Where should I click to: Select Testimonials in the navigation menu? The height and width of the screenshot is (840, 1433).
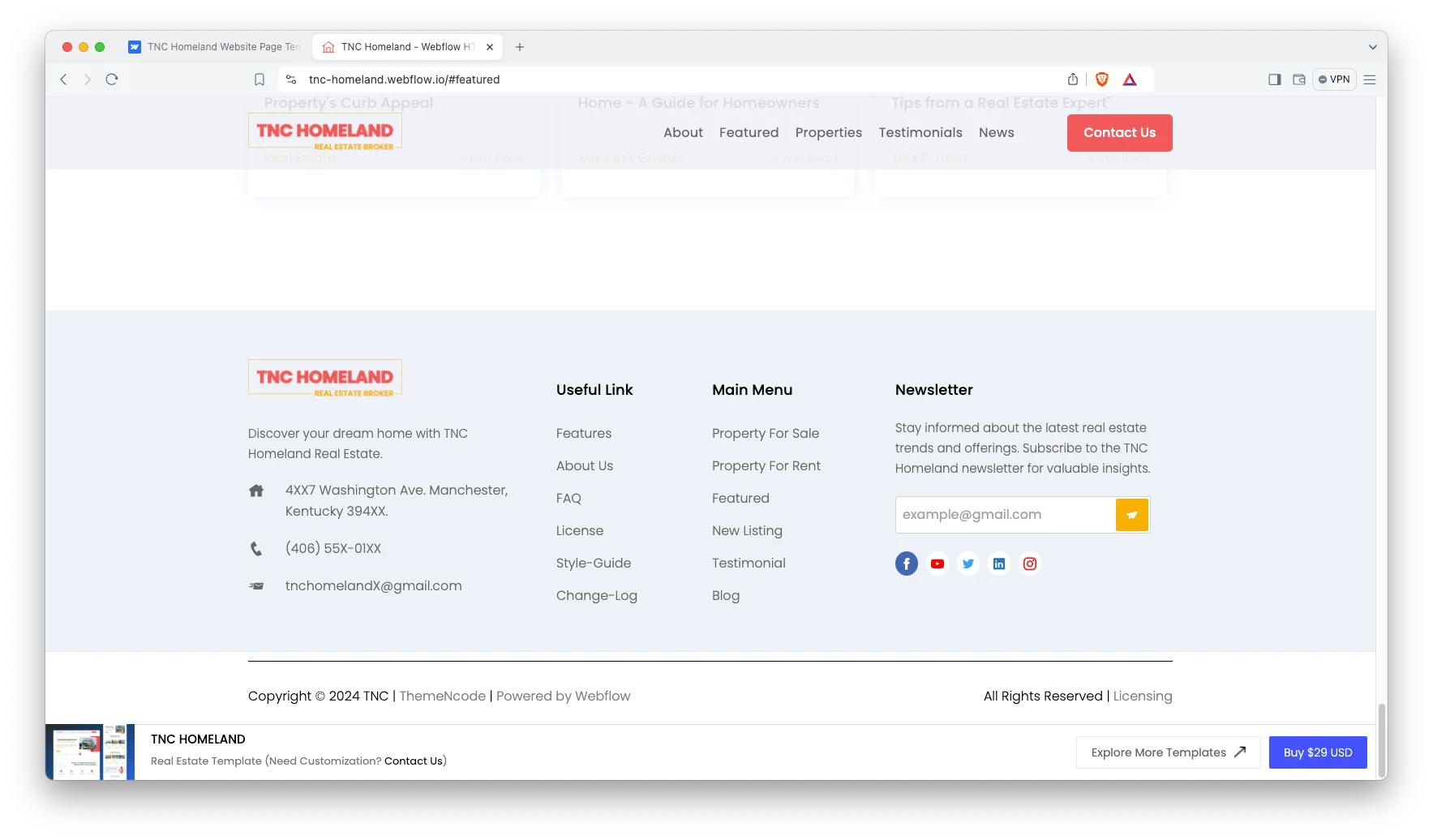(920, 133)
